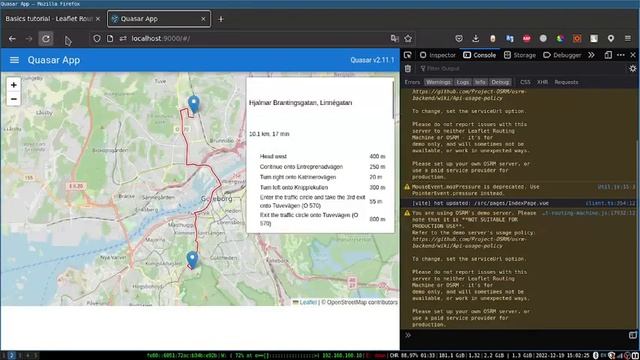Click the location pin extension icon

[x=611, y=38]
